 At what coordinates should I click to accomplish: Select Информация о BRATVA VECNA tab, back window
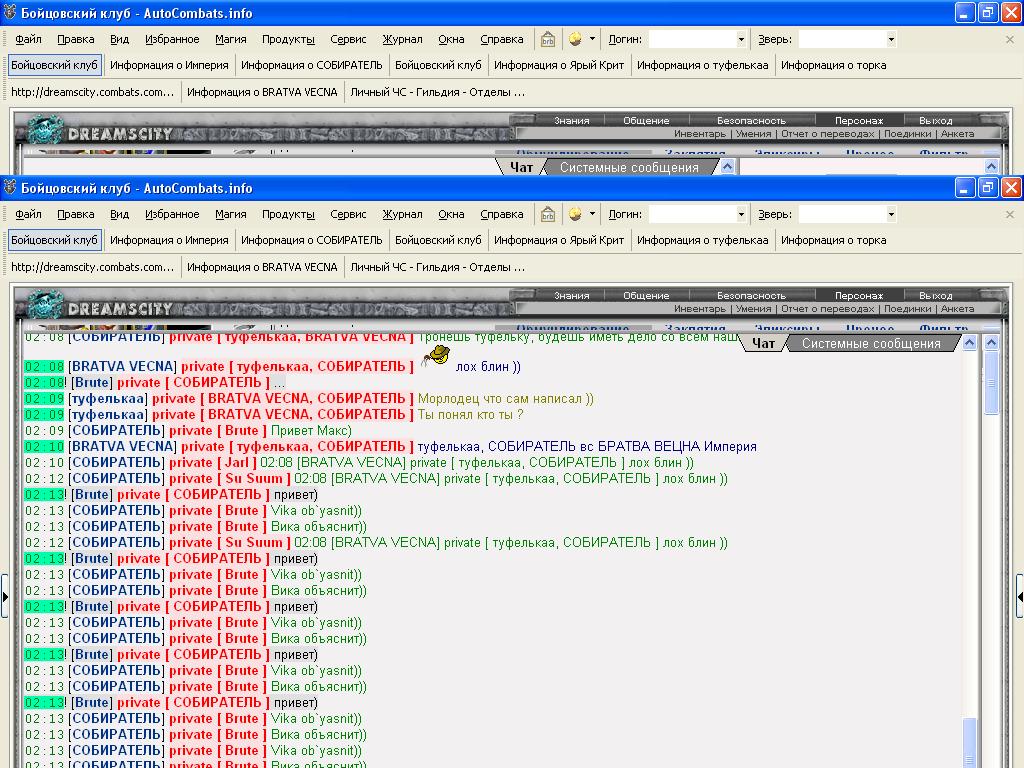[262, 92]
